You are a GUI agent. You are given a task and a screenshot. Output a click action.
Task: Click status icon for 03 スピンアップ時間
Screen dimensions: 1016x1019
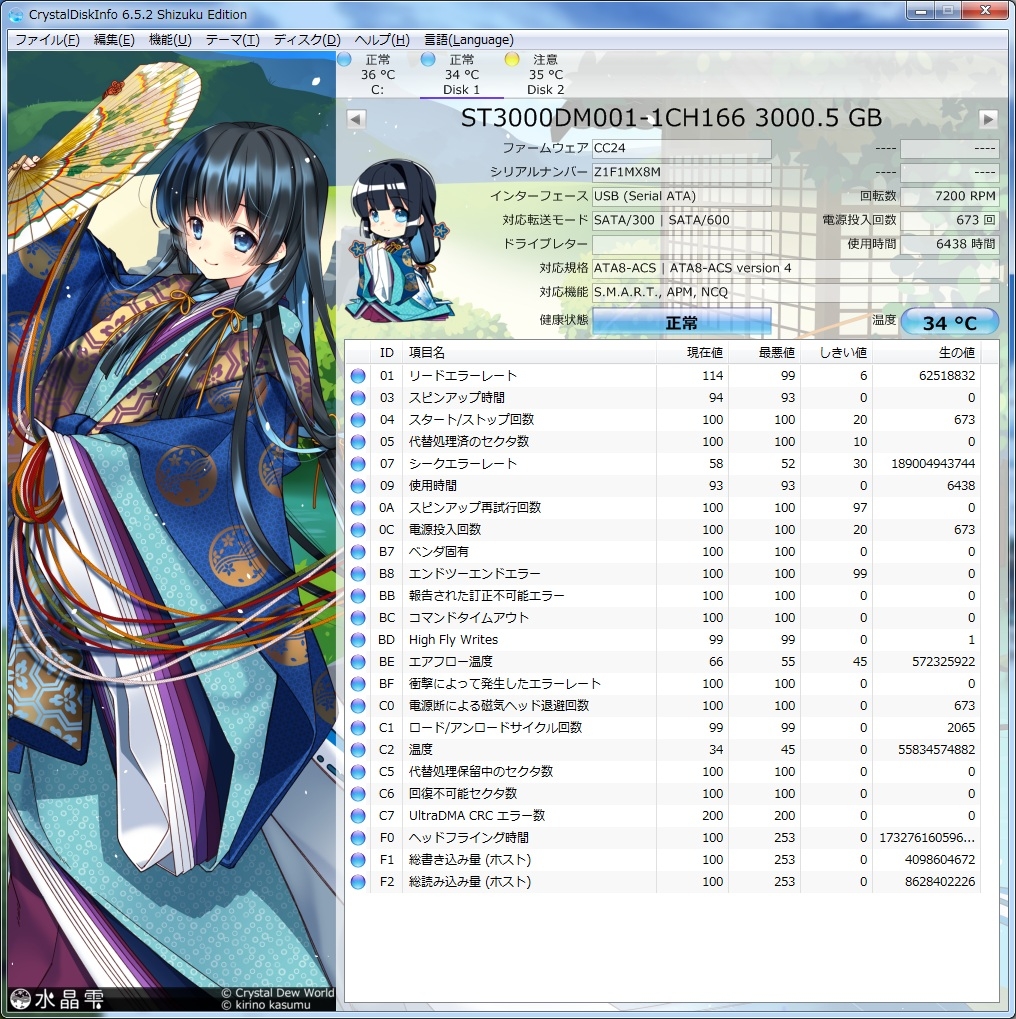point(358,398)
